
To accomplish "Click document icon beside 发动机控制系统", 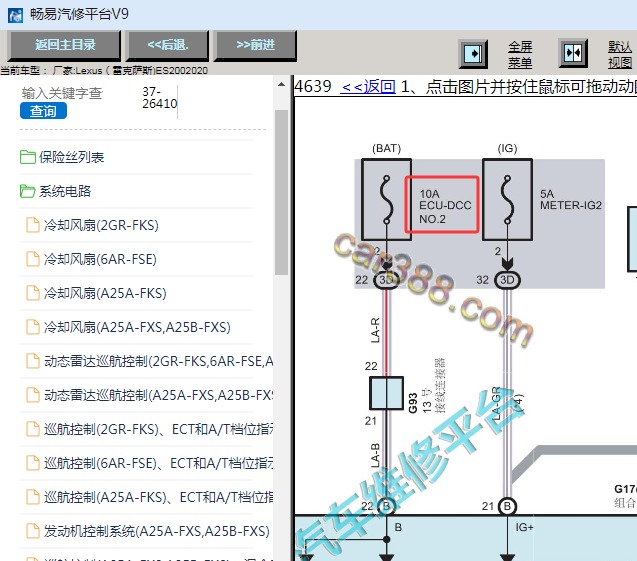I will point(32,531).
